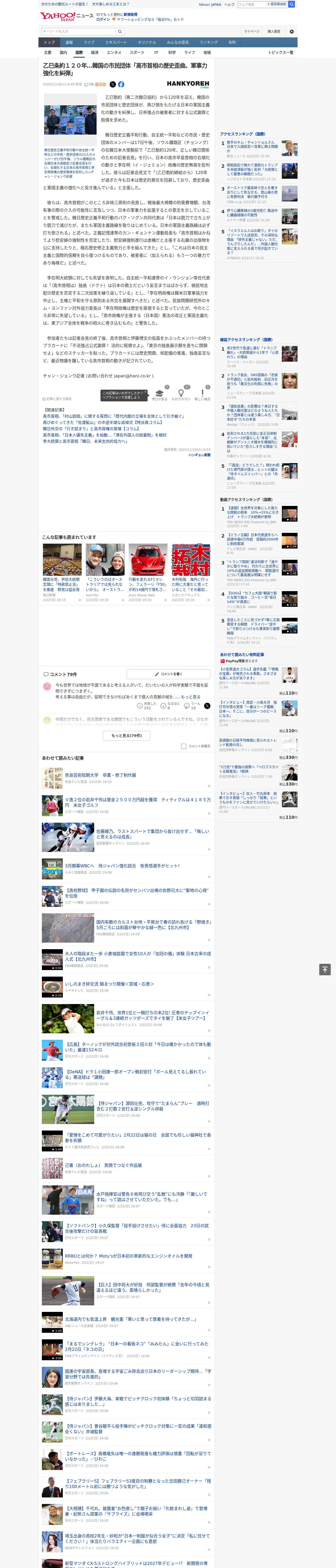Image resolution: width=336 pixels, height=1568 pixels.
Task: Open 購入履歴
Action: click(274, 32)
